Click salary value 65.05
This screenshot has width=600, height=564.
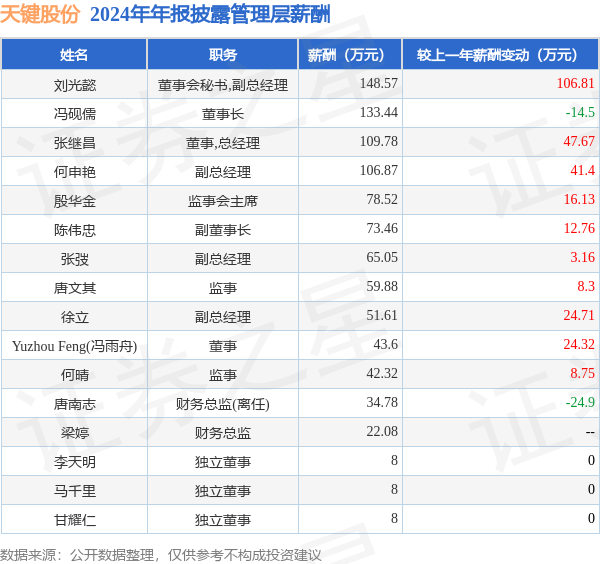pyautogui.click(x=382, y=257)
